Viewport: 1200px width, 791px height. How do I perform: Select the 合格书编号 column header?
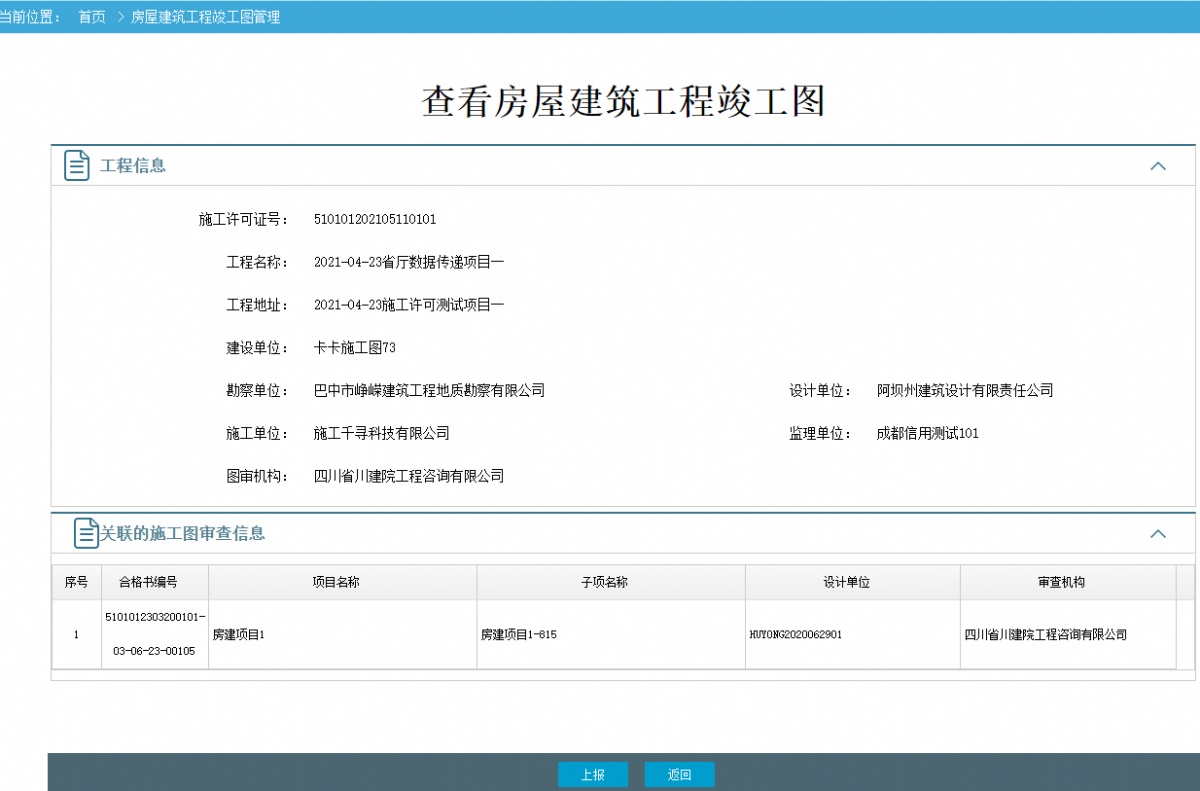(x=155, y=582)
